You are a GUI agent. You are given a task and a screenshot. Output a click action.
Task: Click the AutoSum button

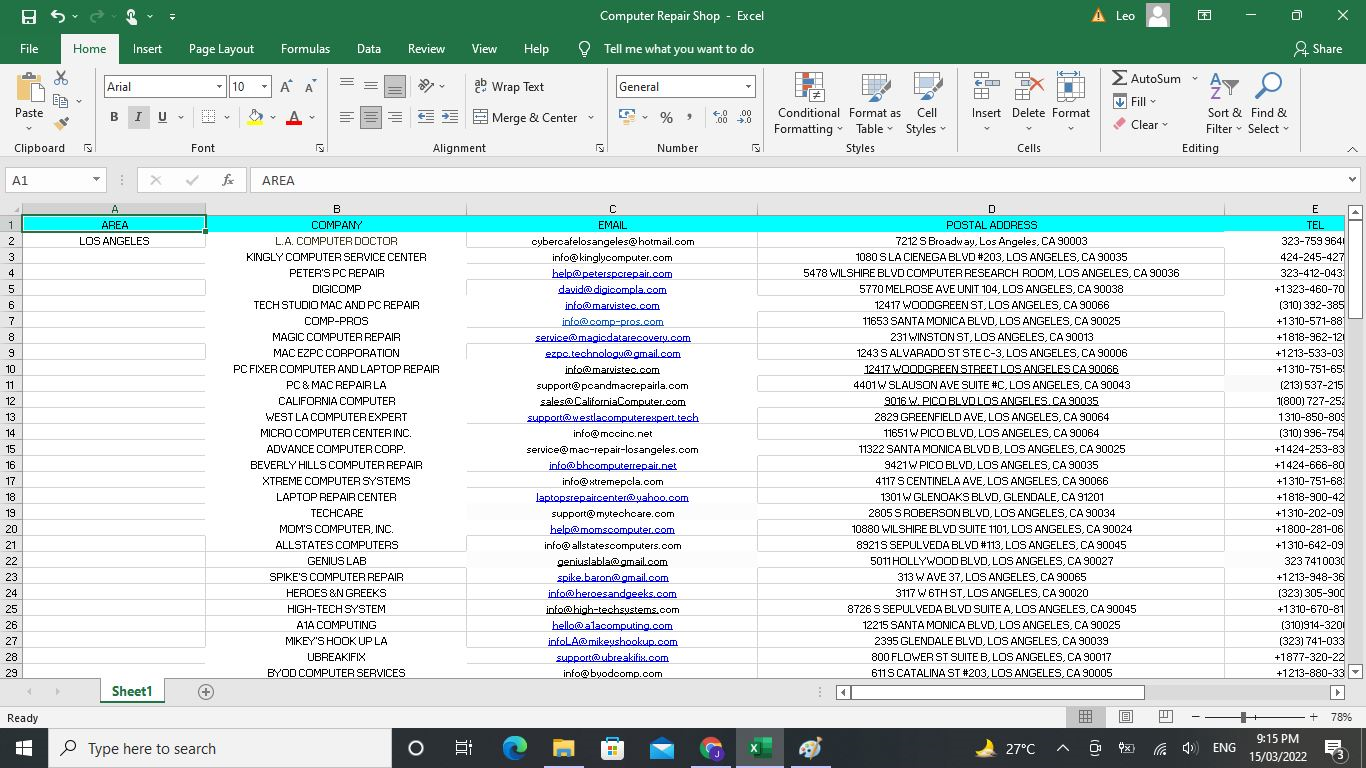(x=1147, y=78)
